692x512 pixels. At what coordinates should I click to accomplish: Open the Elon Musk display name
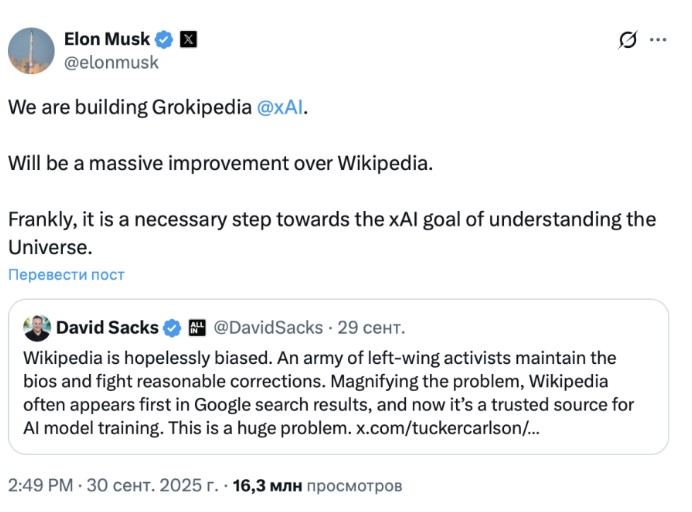[107, 40]
